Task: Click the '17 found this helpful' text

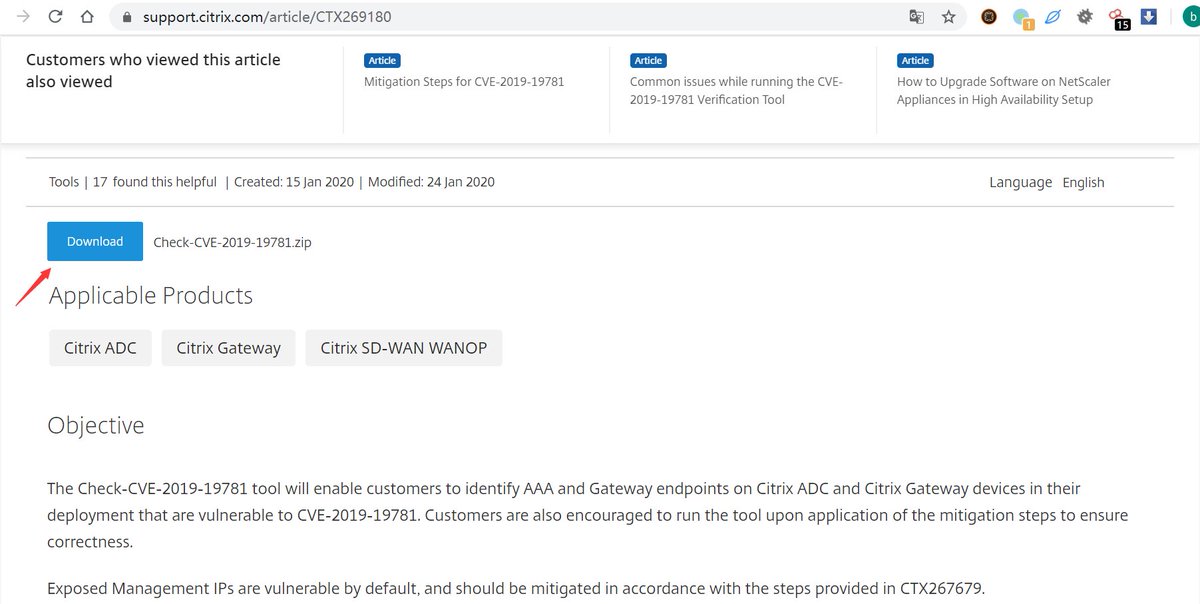Action: point(155,182)
